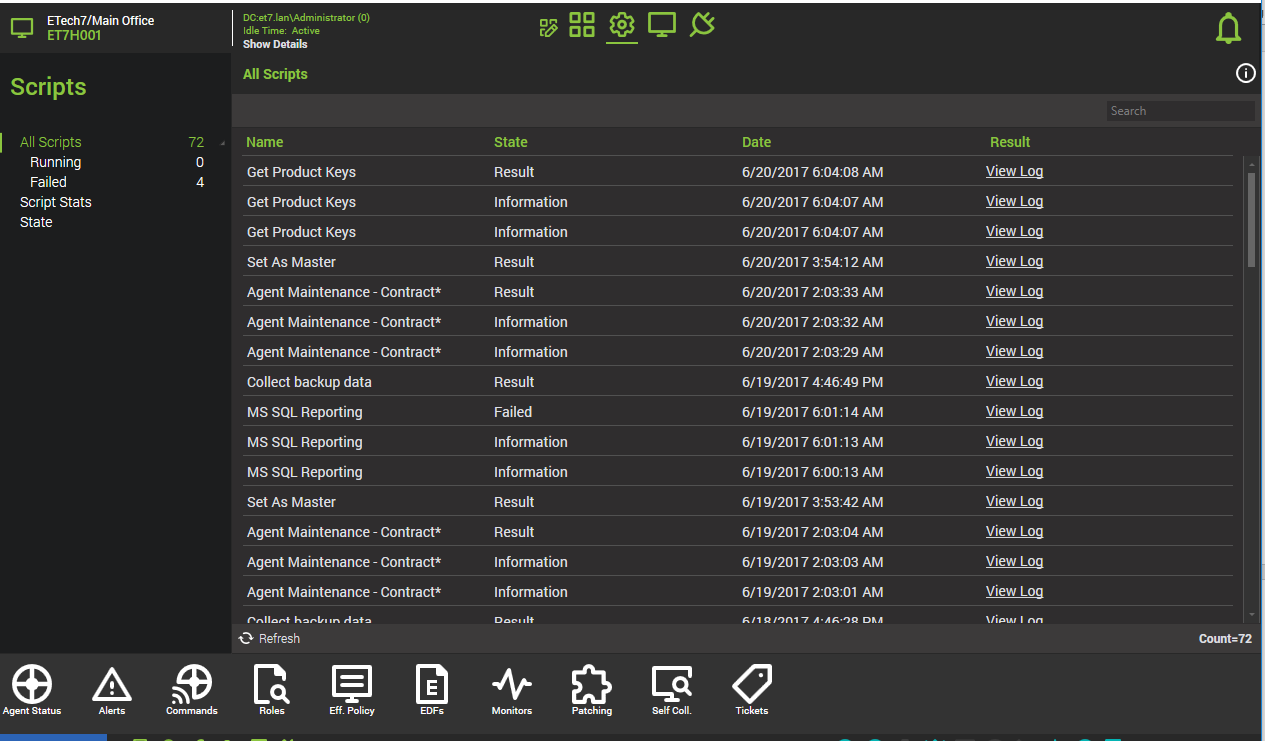The width and height of the screenshot is (1265, 741).
Task: Click the plug connection icon
Action: [x=702, y=25]
